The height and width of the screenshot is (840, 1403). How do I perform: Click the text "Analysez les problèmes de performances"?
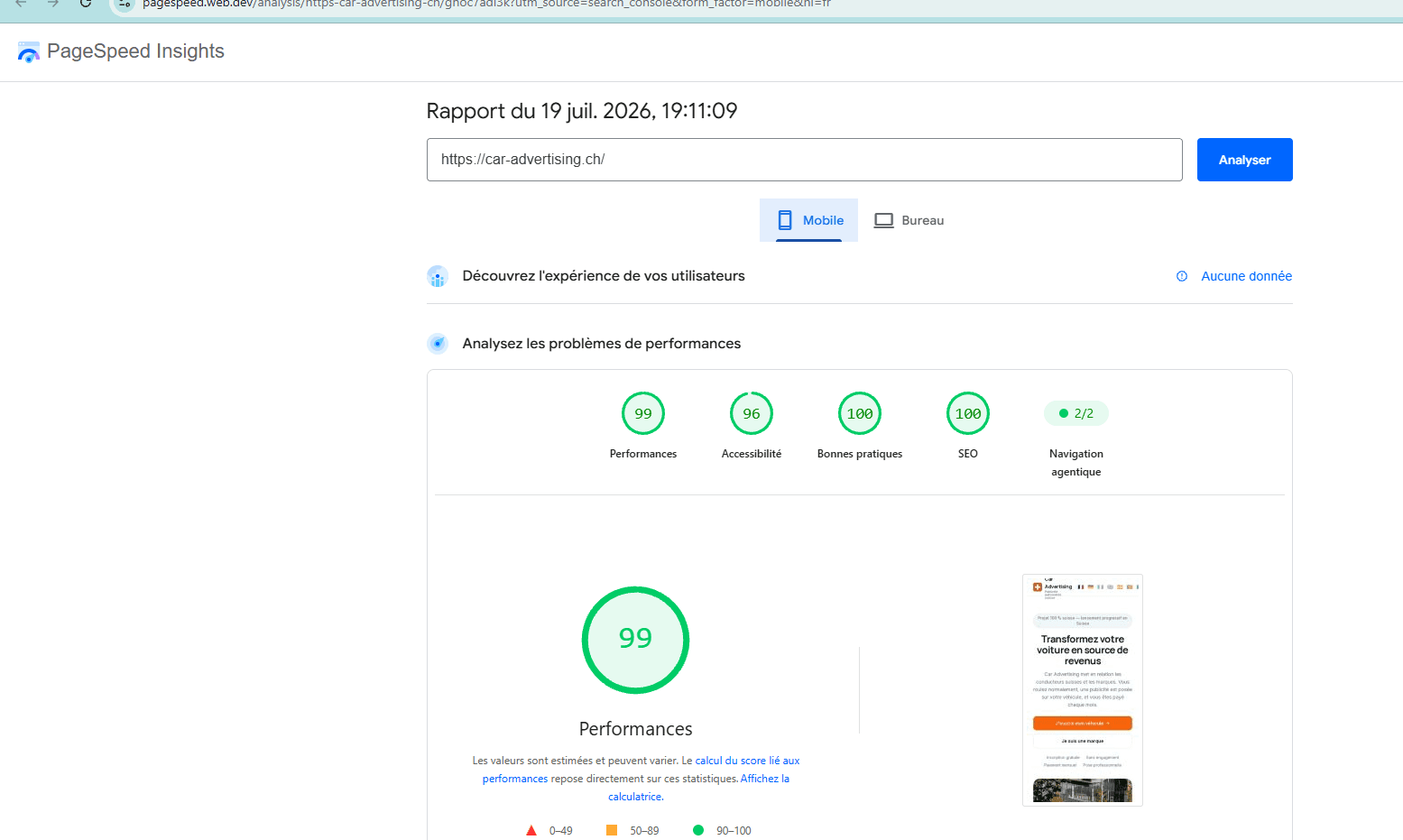[x=602, y=344]
